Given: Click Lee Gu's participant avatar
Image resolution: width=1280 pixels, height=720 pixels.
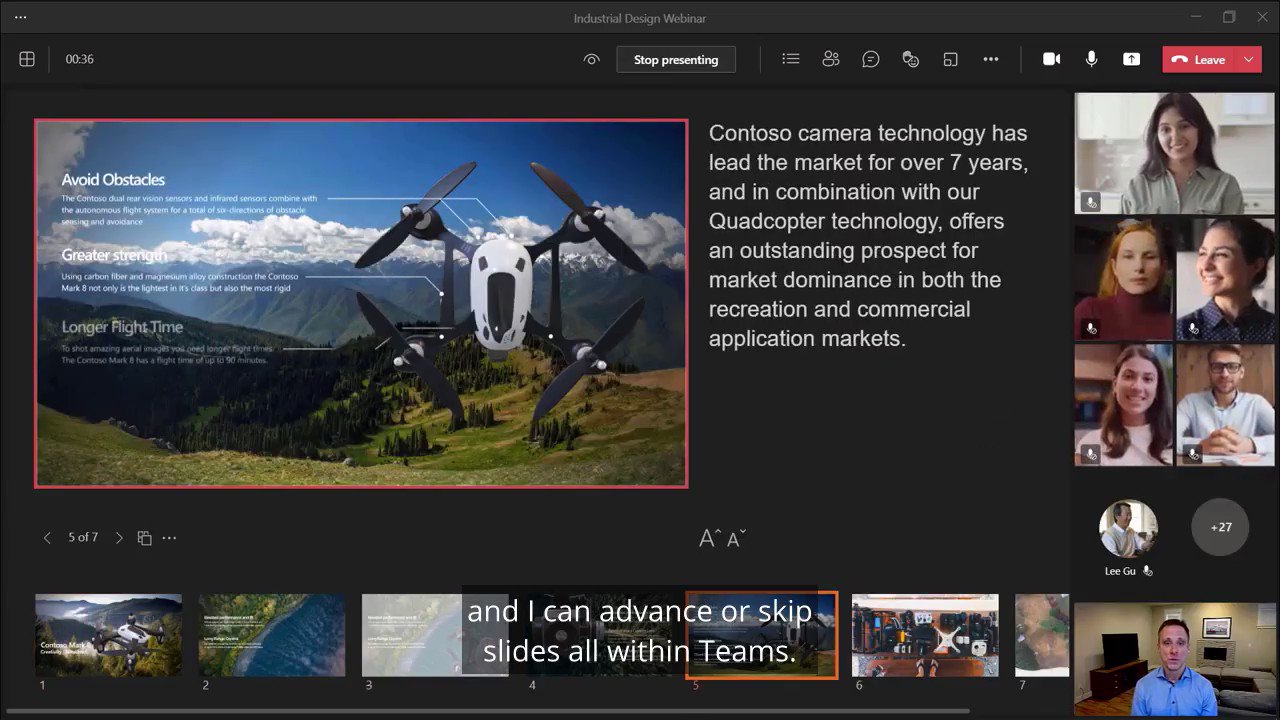Looking at the screenshot, I should (x=1129, y=528).
